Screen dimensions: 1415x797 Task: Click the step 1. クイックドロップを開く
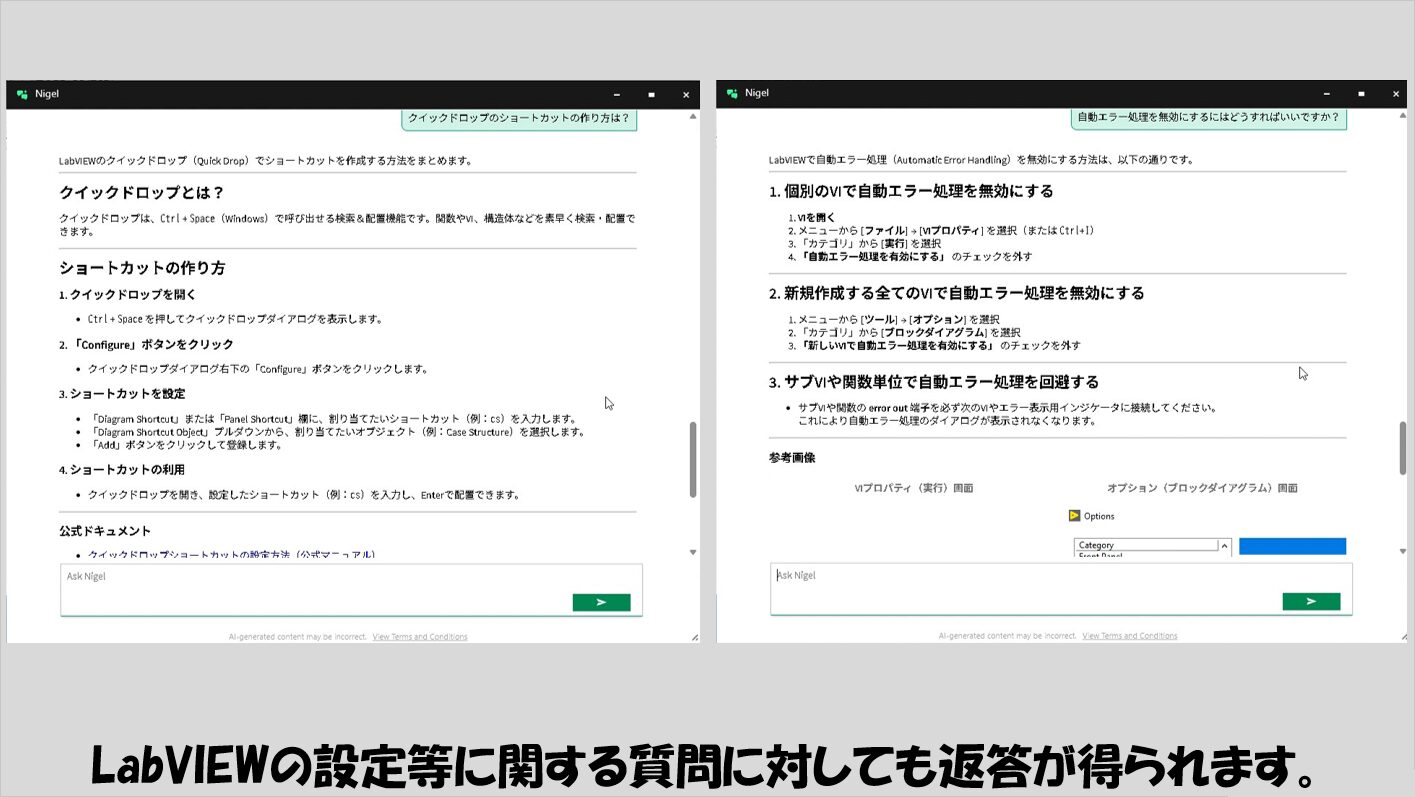coord(127,295)
